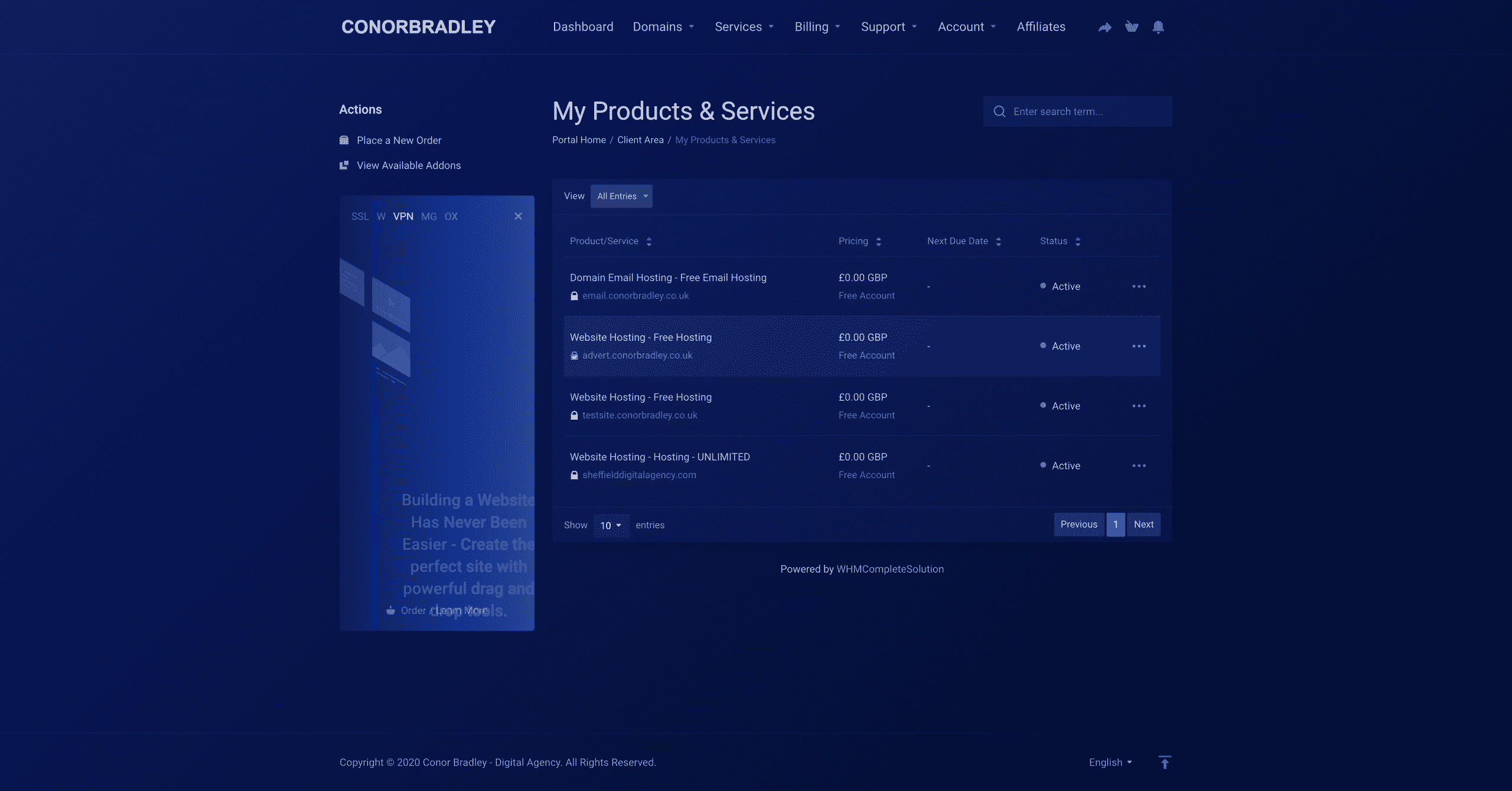This screenshot has width=1512, height=791.
Task: Sort by Status column arrows
Action: coord(1078,241)
